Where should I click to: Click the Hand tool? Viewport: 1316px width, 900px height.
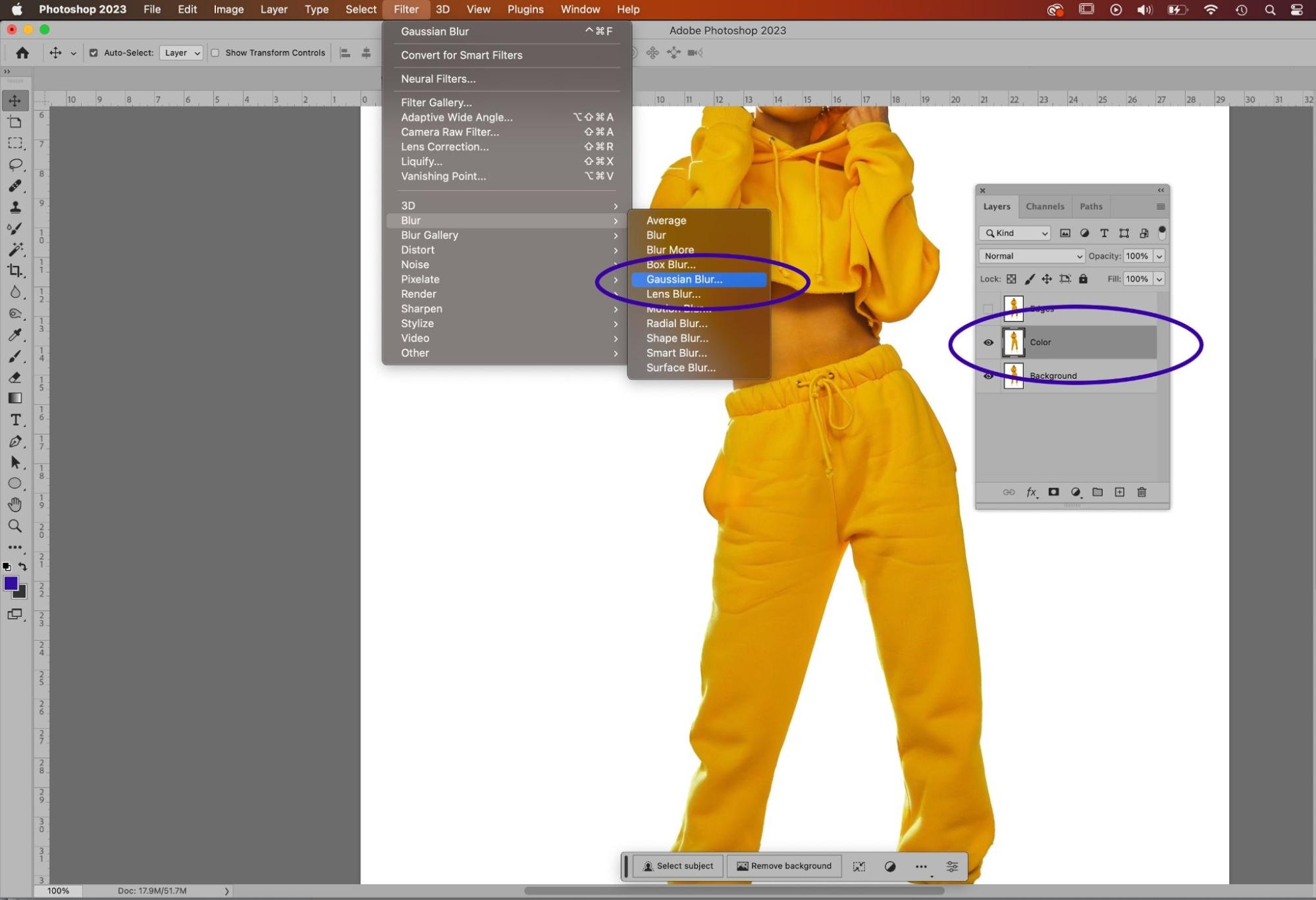point(15,505)
